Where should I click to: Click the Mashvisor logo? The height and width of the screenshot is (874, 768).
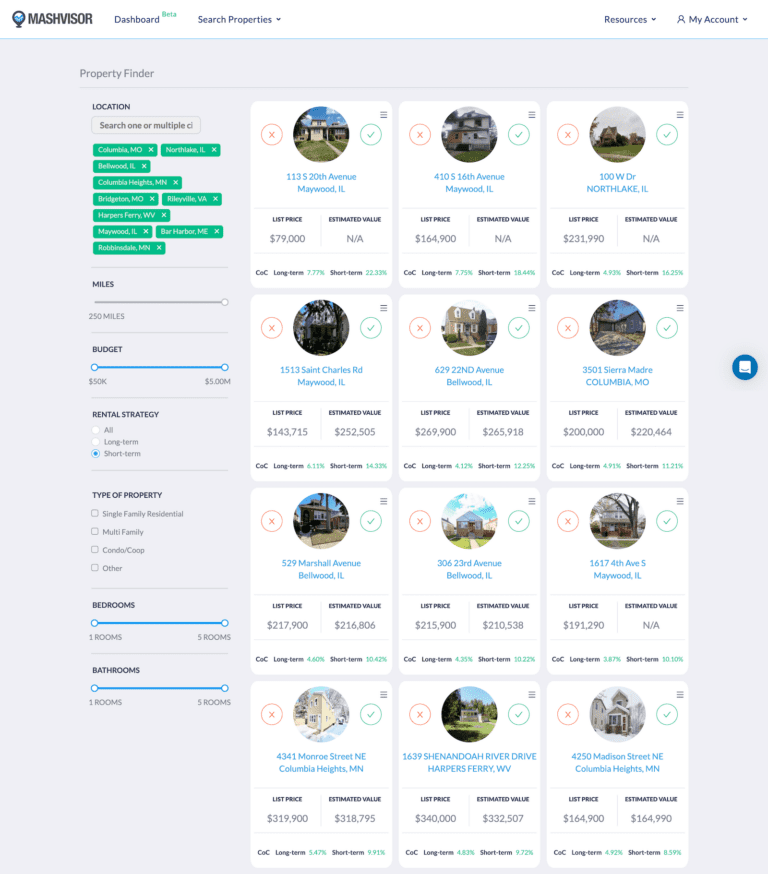pyautogui.click(x=52, y=19)
